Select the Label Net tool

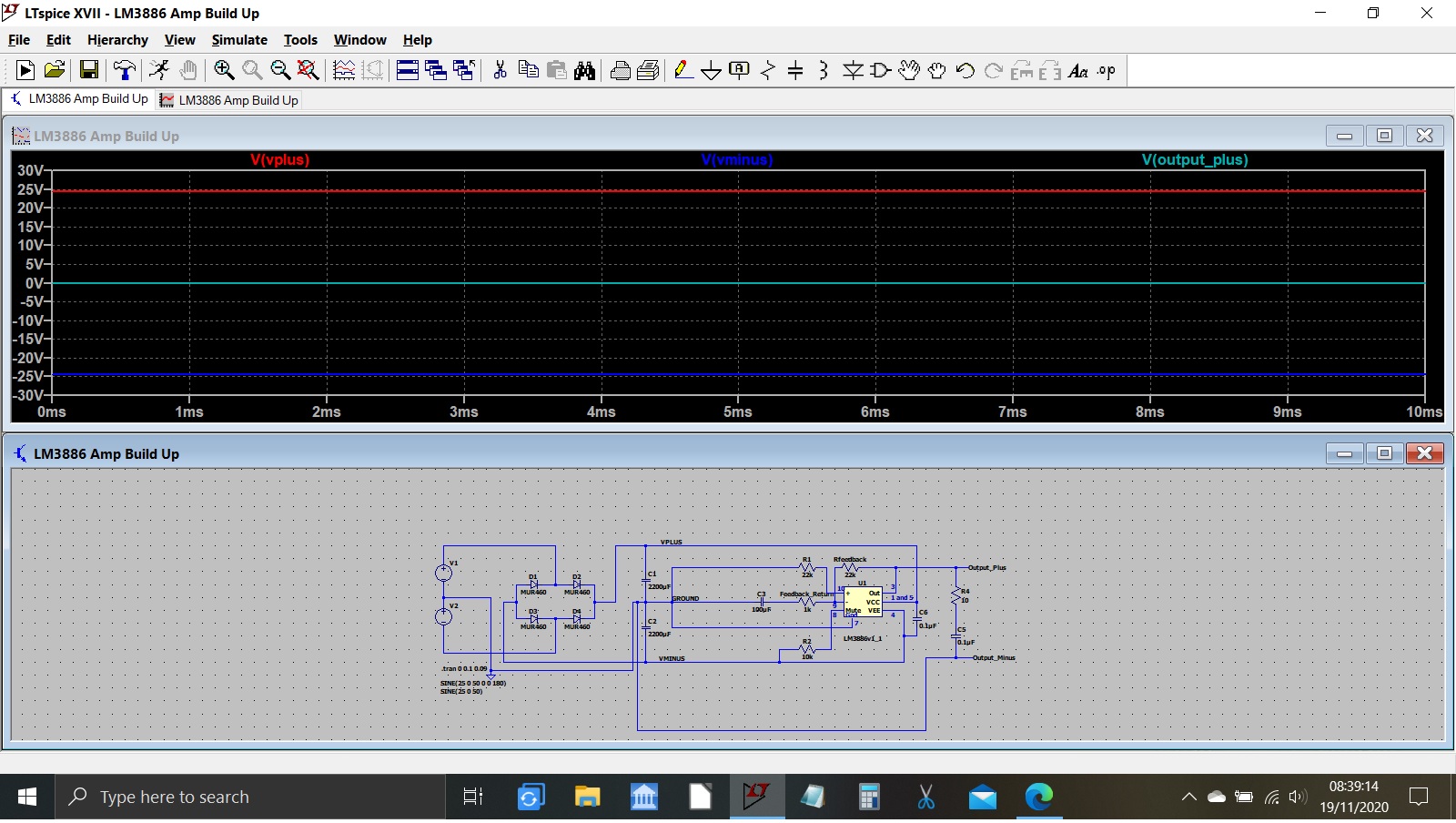740,70
